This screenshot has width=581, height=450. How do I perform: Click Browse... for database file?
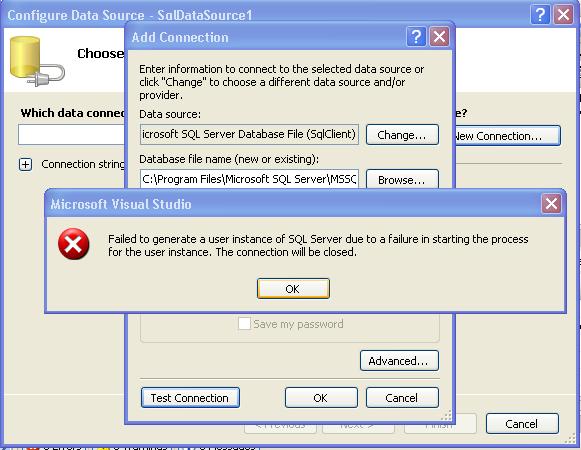402,179
